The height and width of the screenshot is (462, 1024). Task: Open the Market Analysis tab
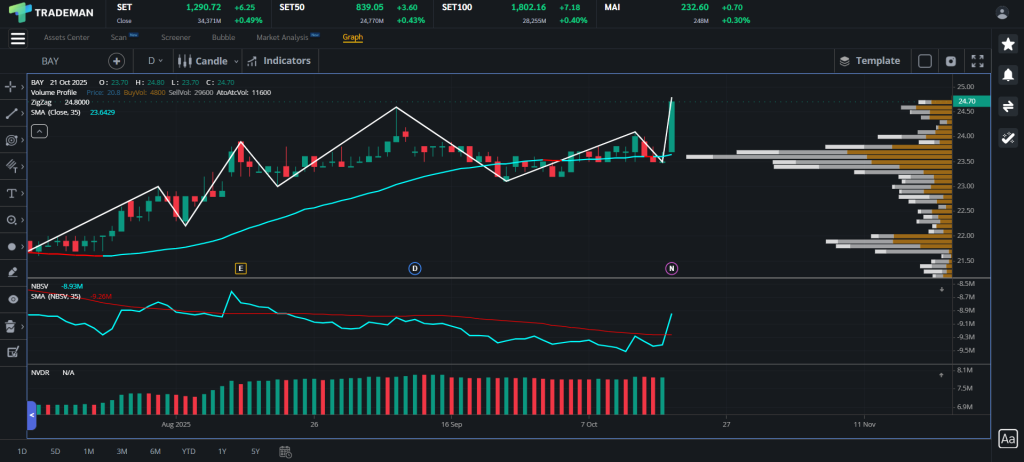282,37
